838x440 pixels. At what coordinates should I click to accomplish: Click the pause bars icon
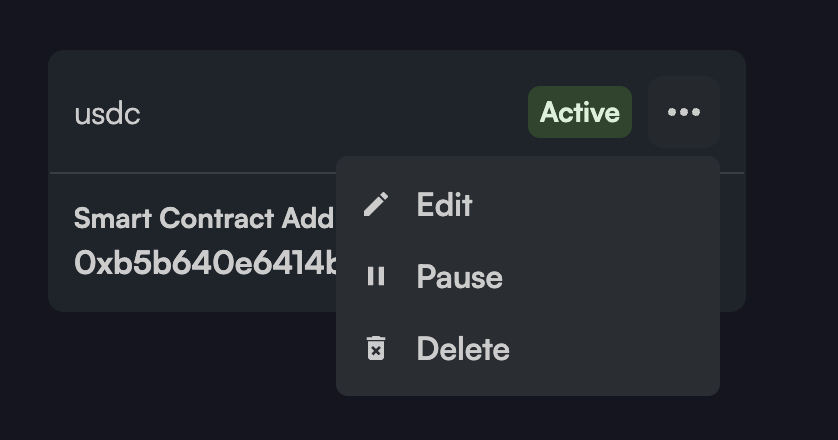[x=376, y=277]
